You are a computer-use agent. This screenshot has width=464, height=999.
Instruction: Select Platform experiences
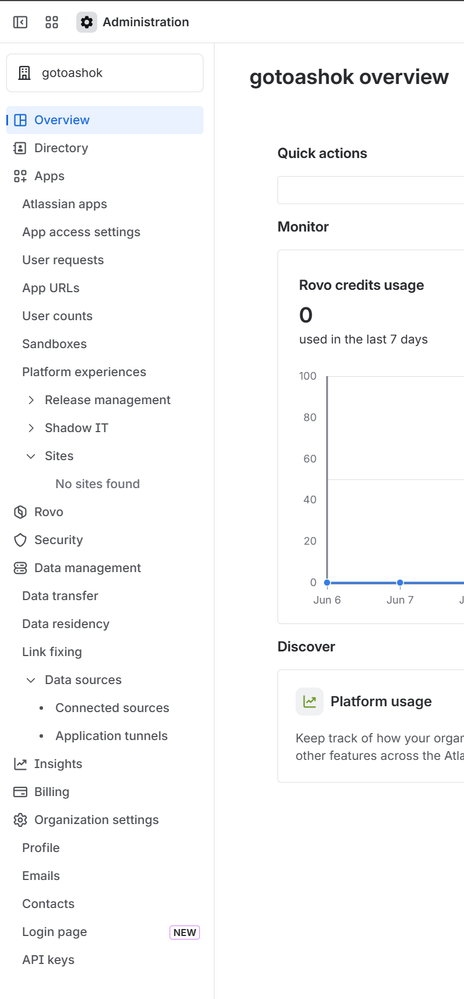coord(84,372)
